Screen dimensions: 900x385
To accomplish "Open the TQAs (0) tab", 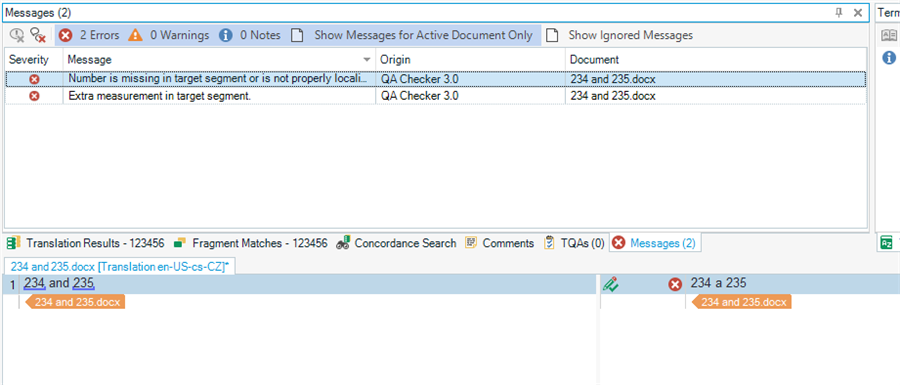I will point(573,243).
